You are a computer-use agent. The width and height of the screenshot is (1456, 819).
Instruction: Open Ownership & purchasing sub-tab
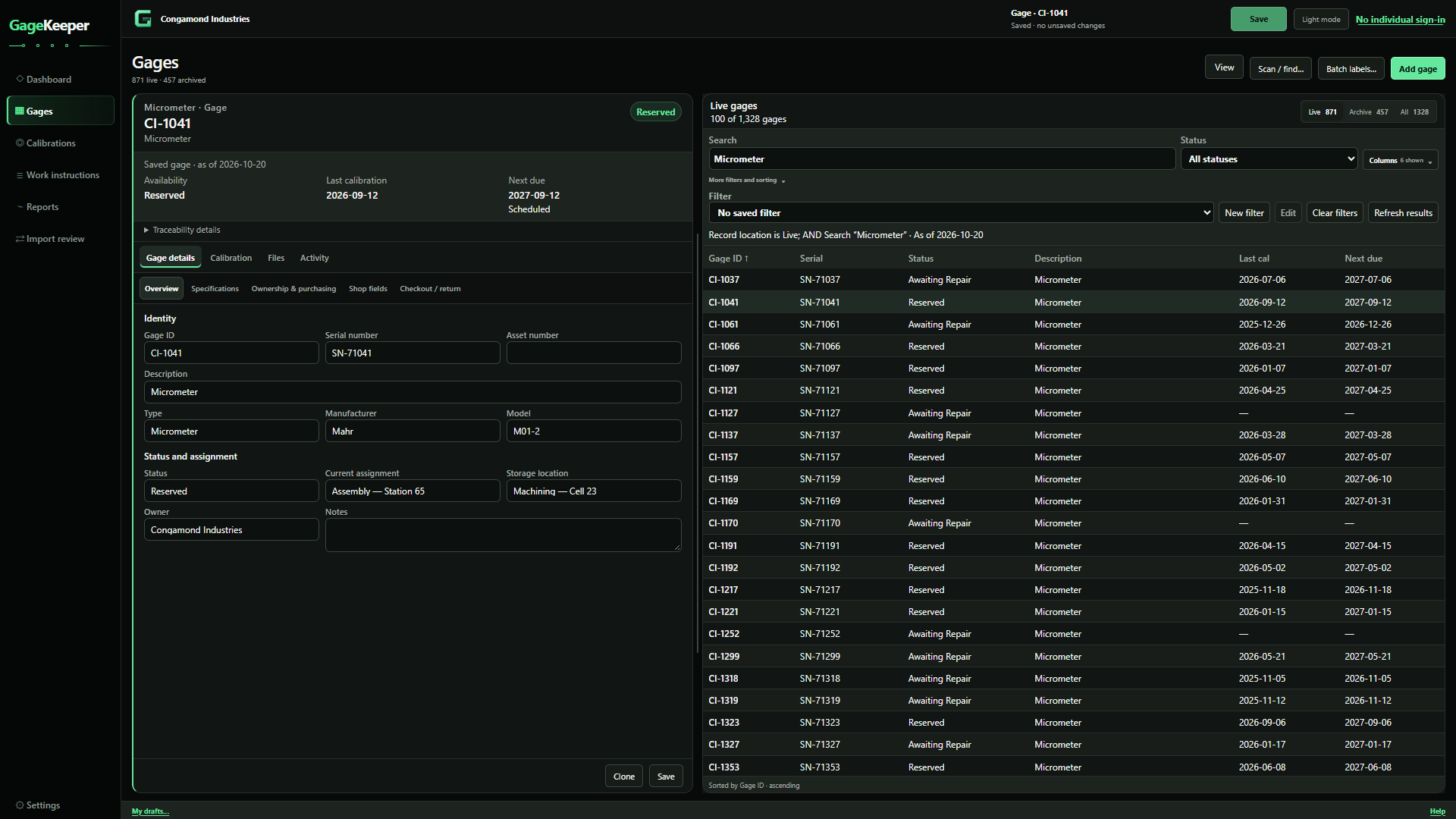(293, 288)
